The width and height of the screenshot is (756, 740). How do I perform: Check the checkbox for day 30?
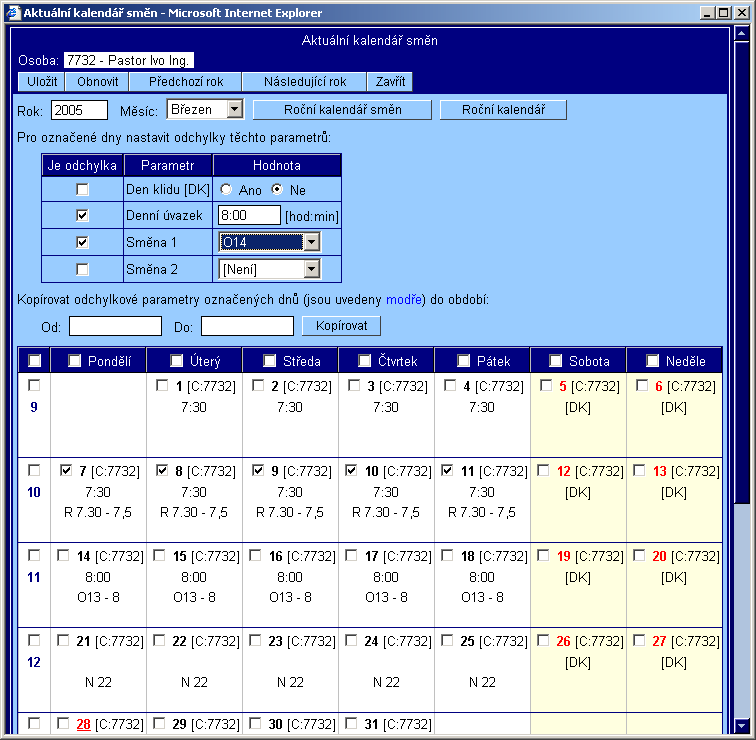click(x=255, y=723)
